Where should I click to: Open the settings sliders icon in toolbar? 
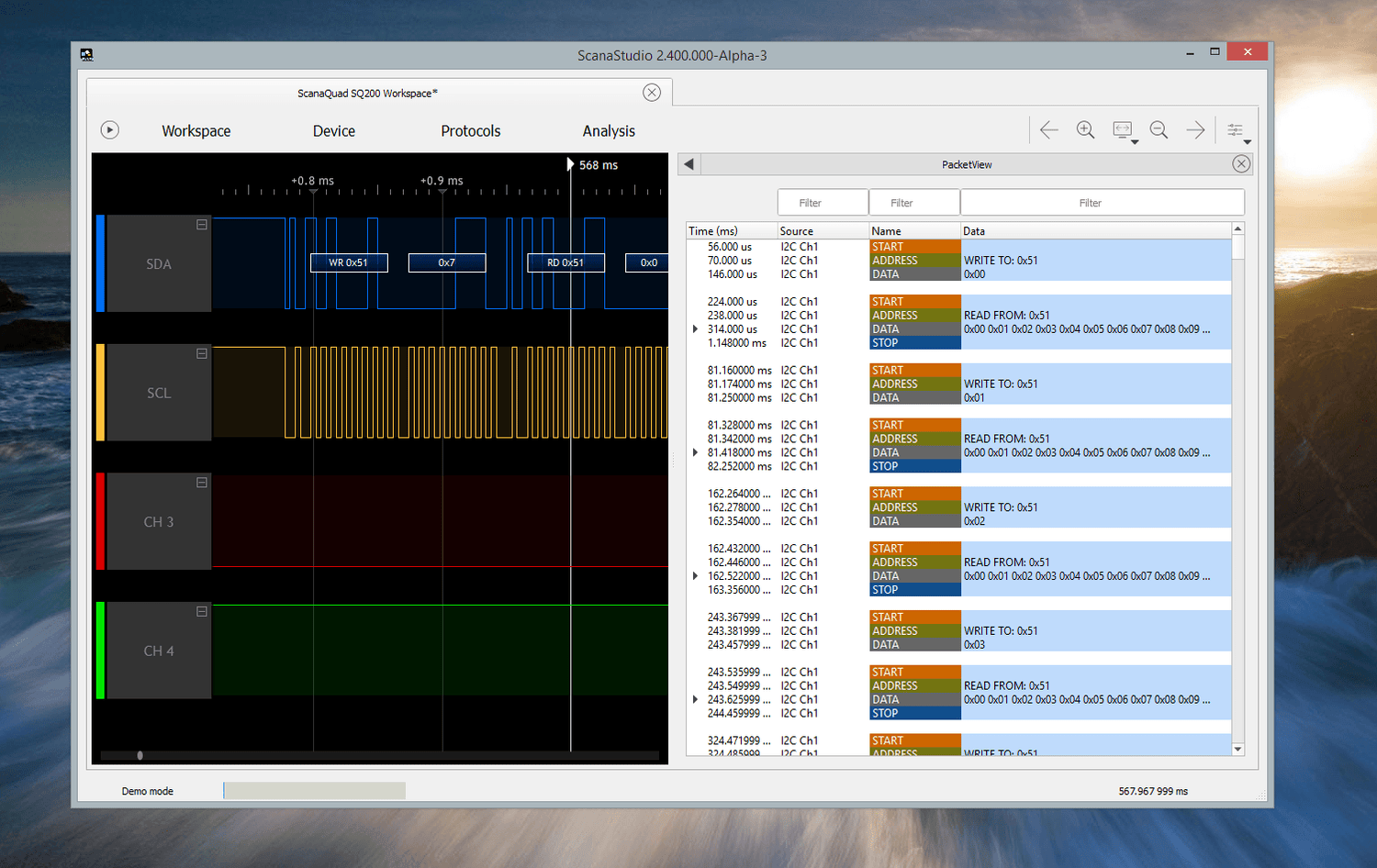[x=1236, y=130]
